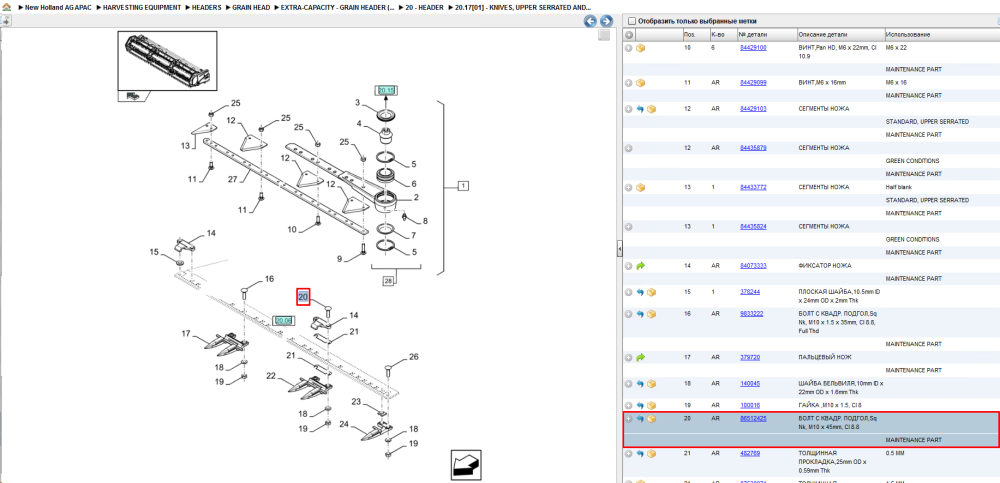Open part number link 378244
This screenshot has width=1000, height=483.
coord(749,292)
